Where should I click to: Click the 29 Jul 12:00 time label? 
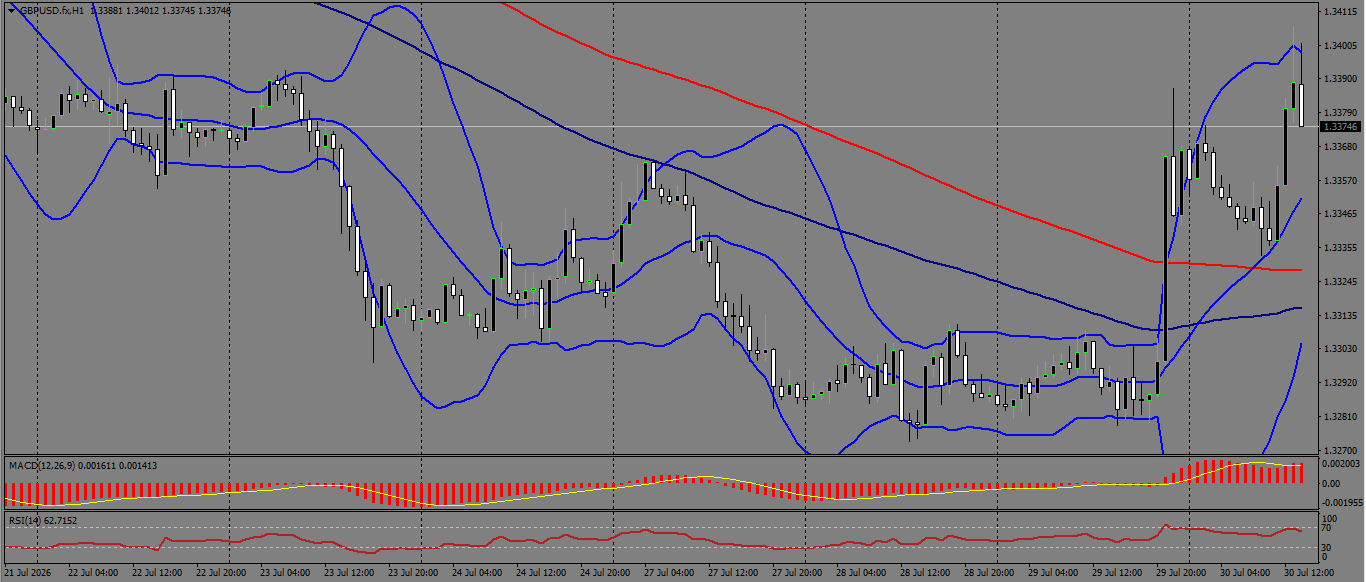pyautogui.click(x=1118, y=574)
